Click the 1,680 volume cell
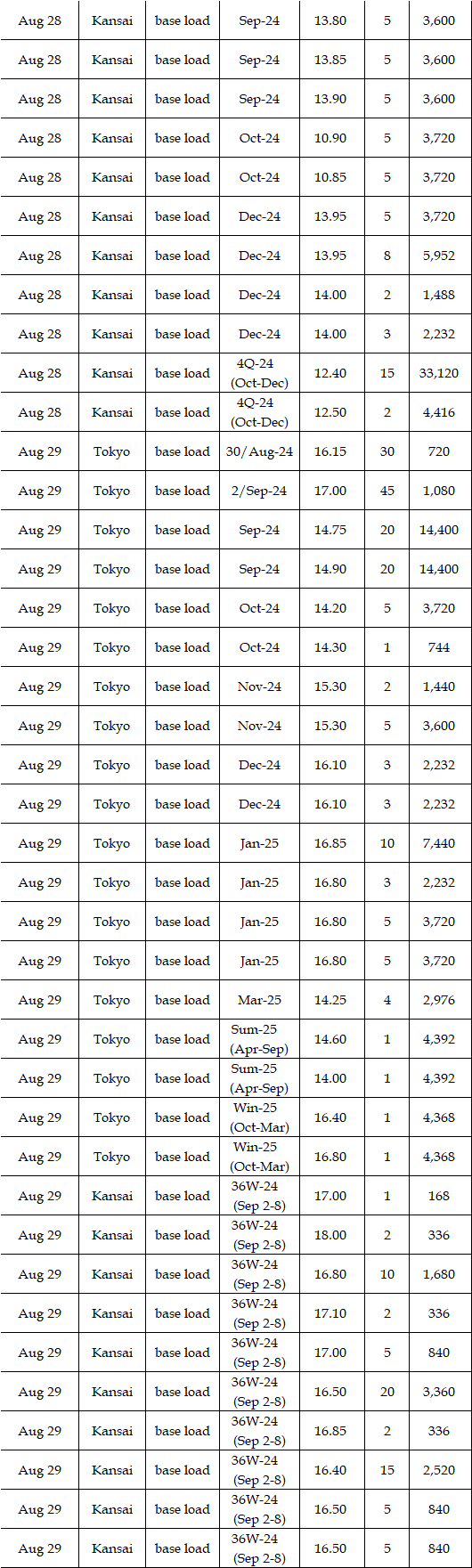 click(x=440, y=1274)
